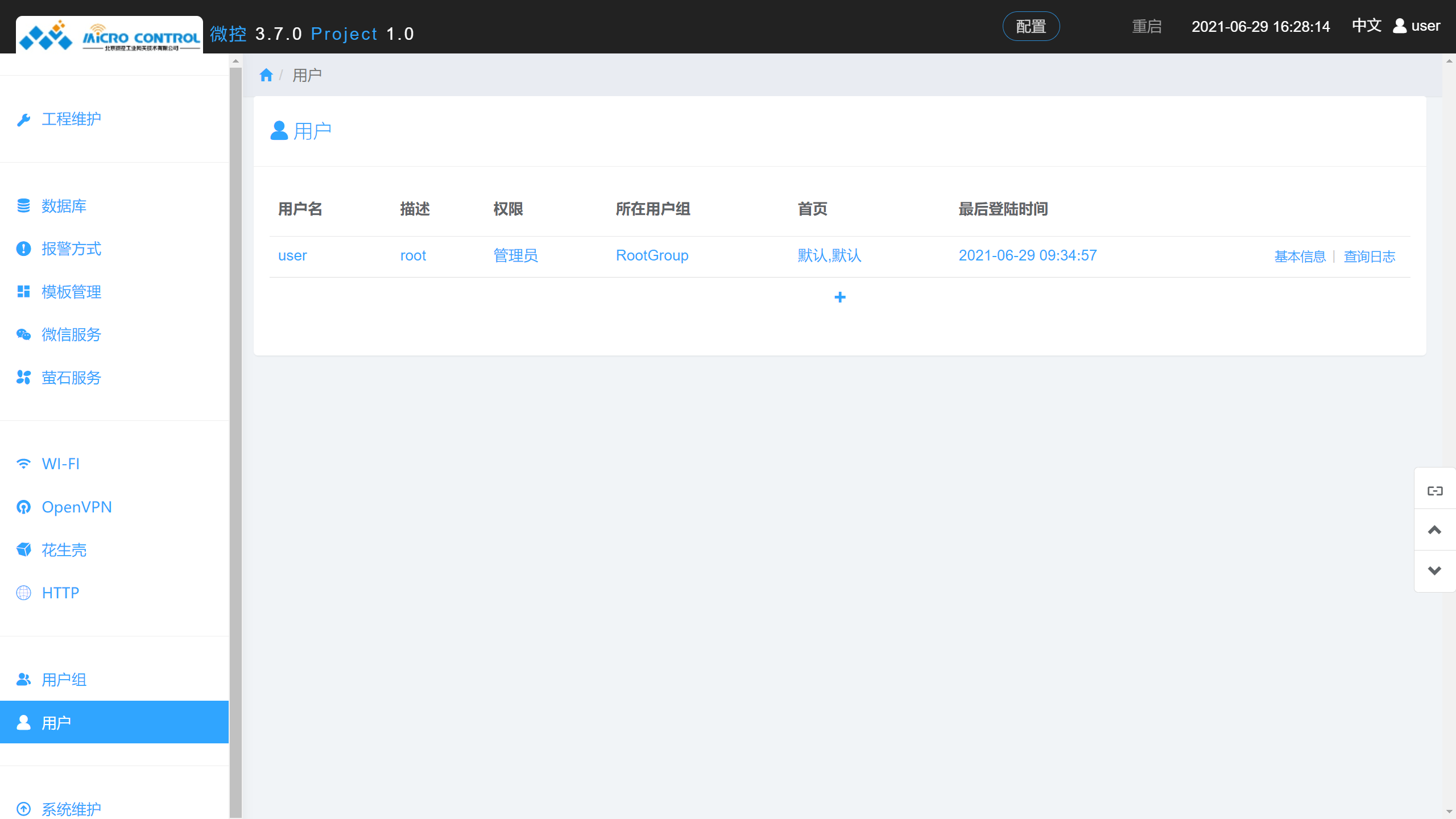Click the wrench icon for 工程维护
The image size is (1456, 819).
[23, 119]
